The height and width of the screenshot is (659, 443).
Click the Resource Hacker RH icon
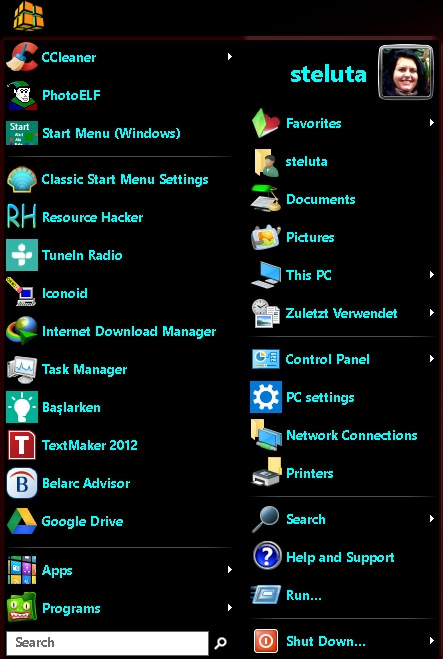point(22,217)
